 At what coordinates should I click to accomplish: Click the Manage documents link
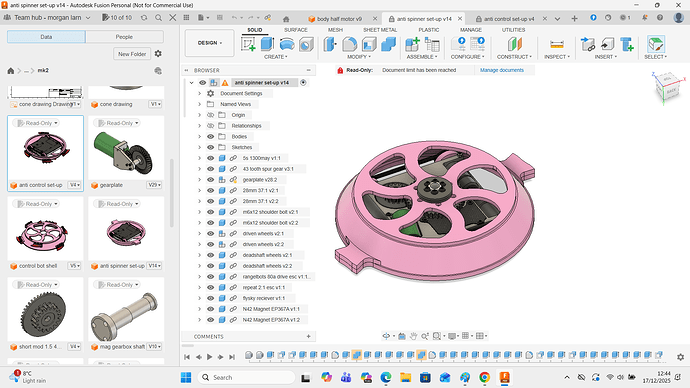[502, 70]
